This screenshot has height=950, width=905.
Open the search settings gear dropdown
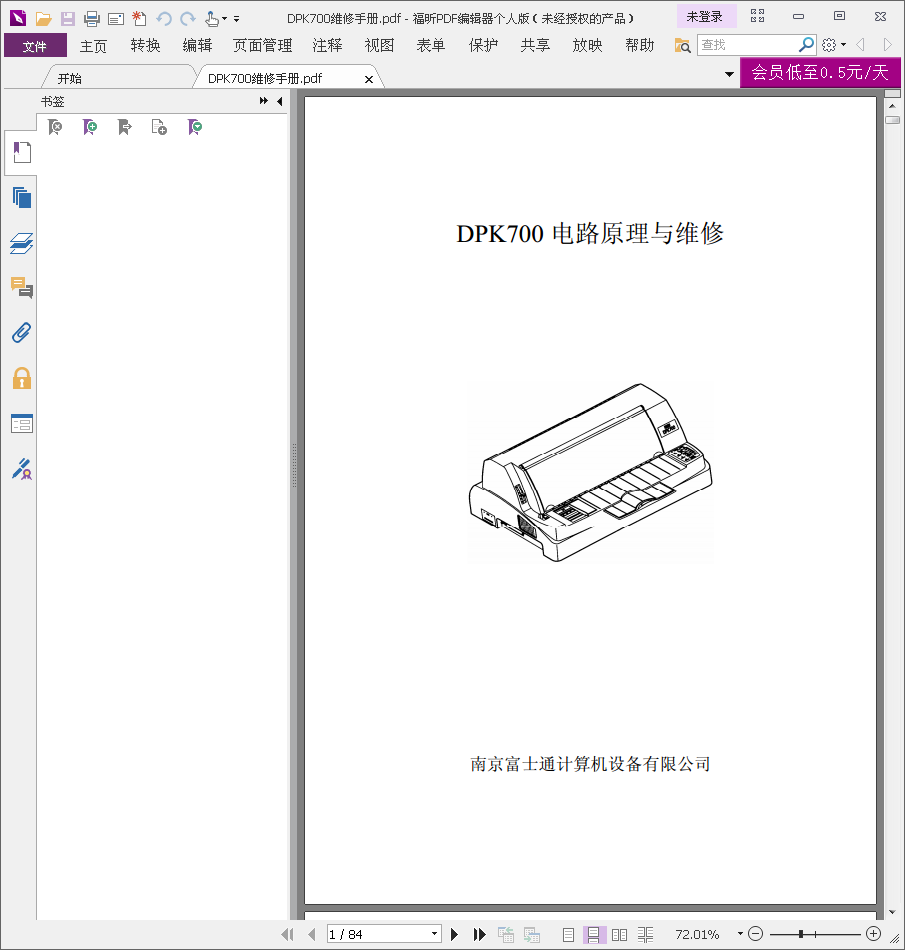click(x=834, y=45)
